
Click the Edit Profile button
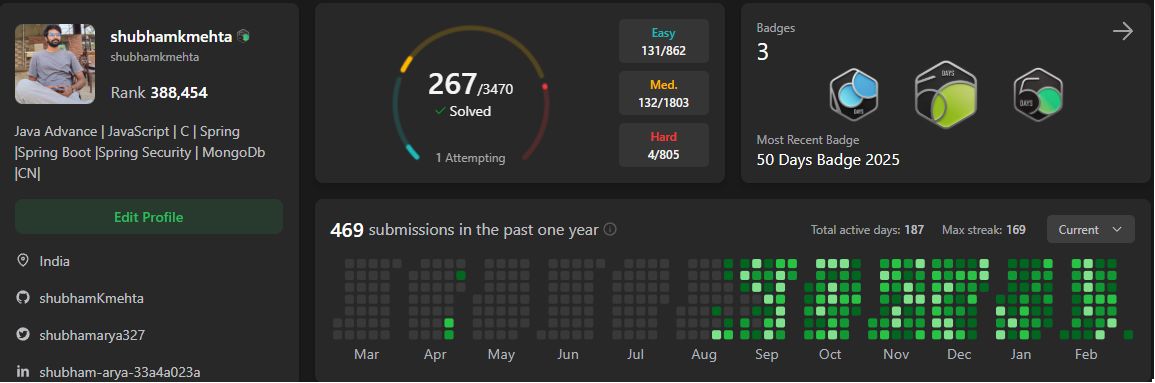(149, 217)
